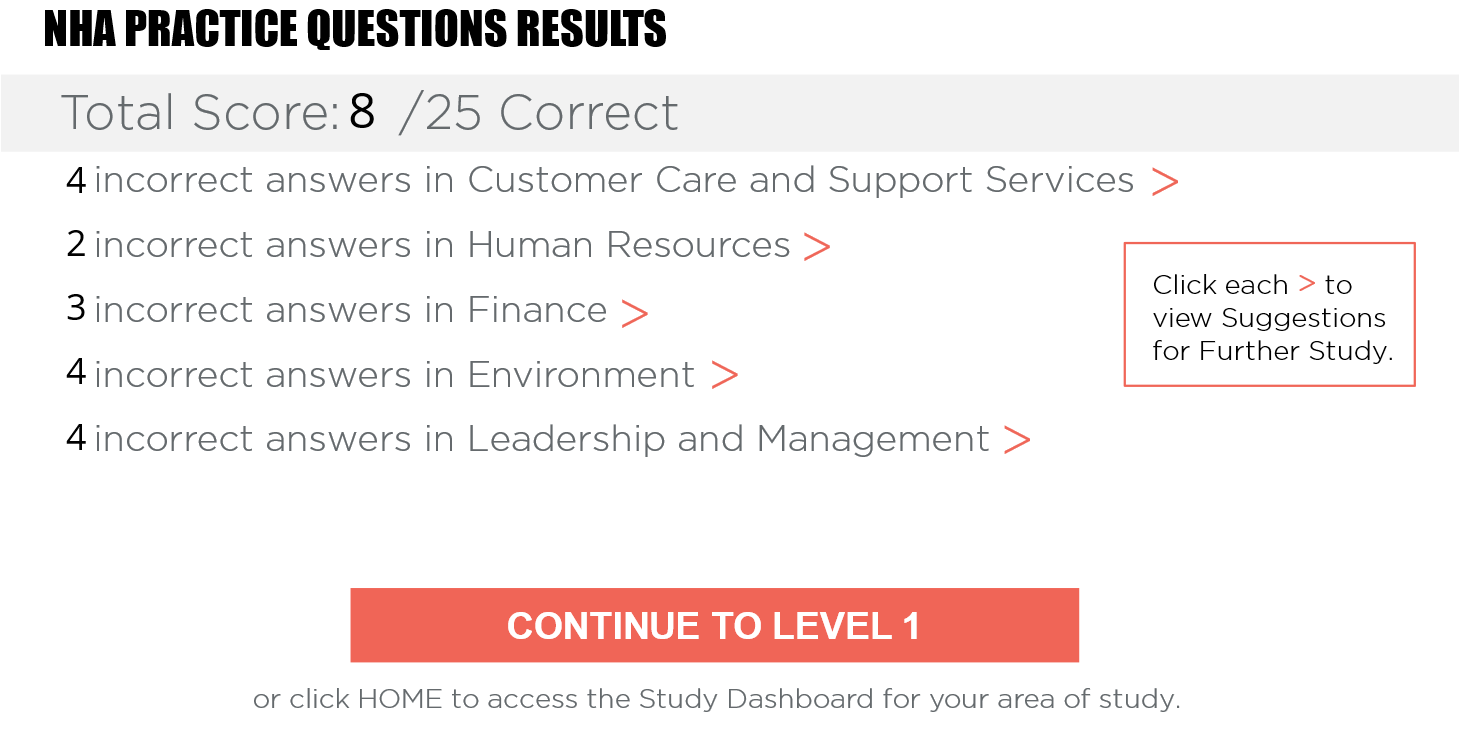
Task: Click the Environment incorrect answers count
Action: point(75,375)
